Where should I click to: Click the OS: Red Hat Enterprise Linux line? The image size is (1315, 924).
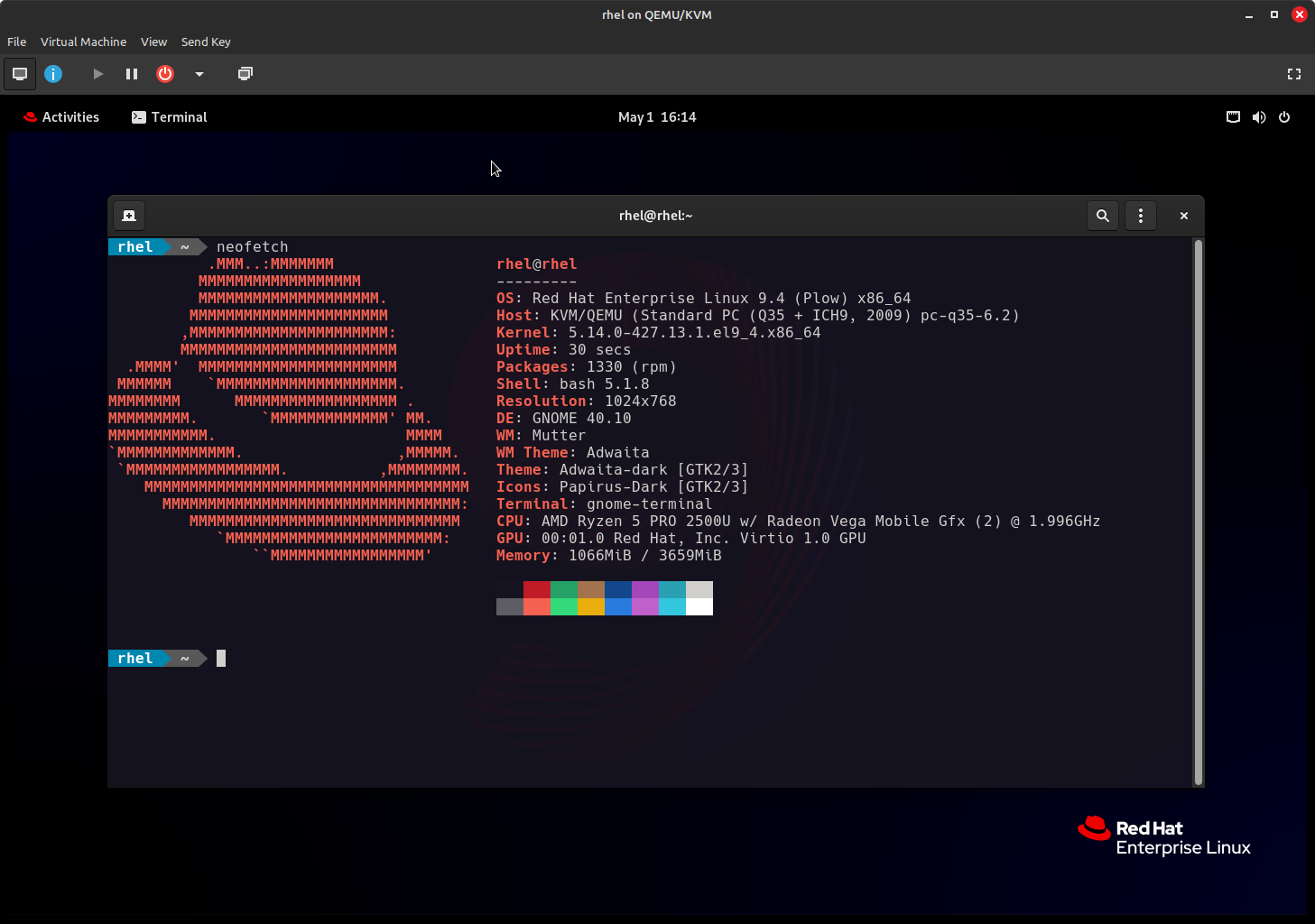point(704,299)
